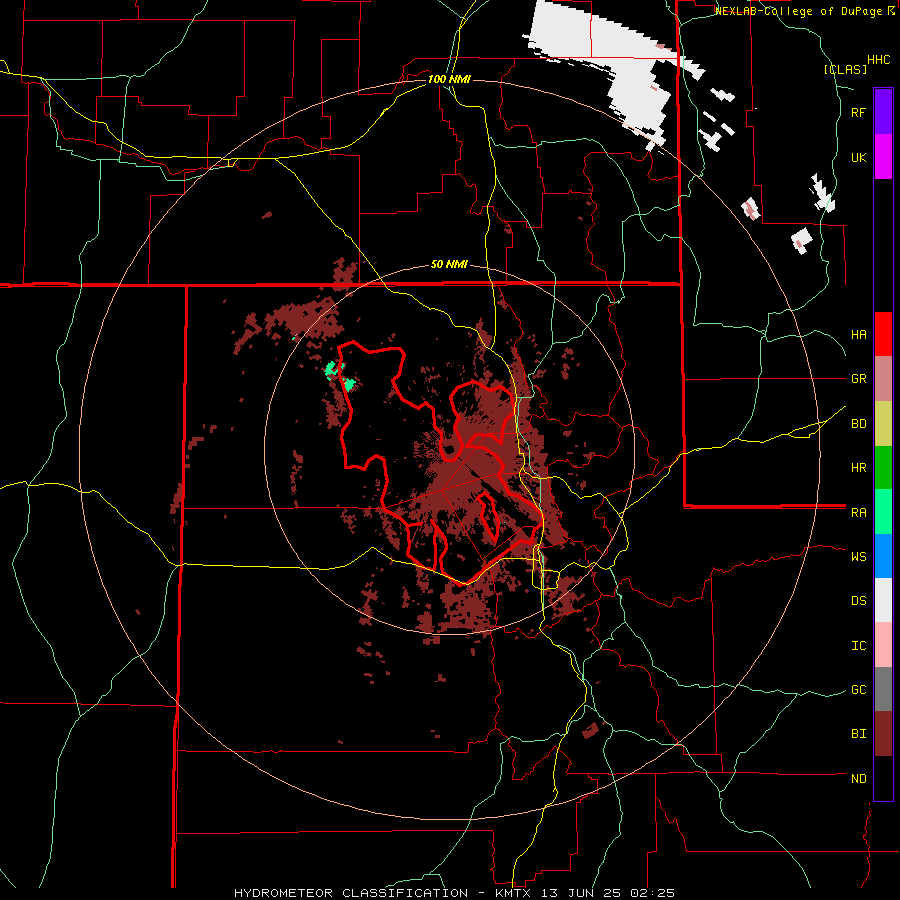Viewport: 900px width, 900px height.
Task: Click the WS legend label
Action: pyautogui.click(x=858, y=557)
